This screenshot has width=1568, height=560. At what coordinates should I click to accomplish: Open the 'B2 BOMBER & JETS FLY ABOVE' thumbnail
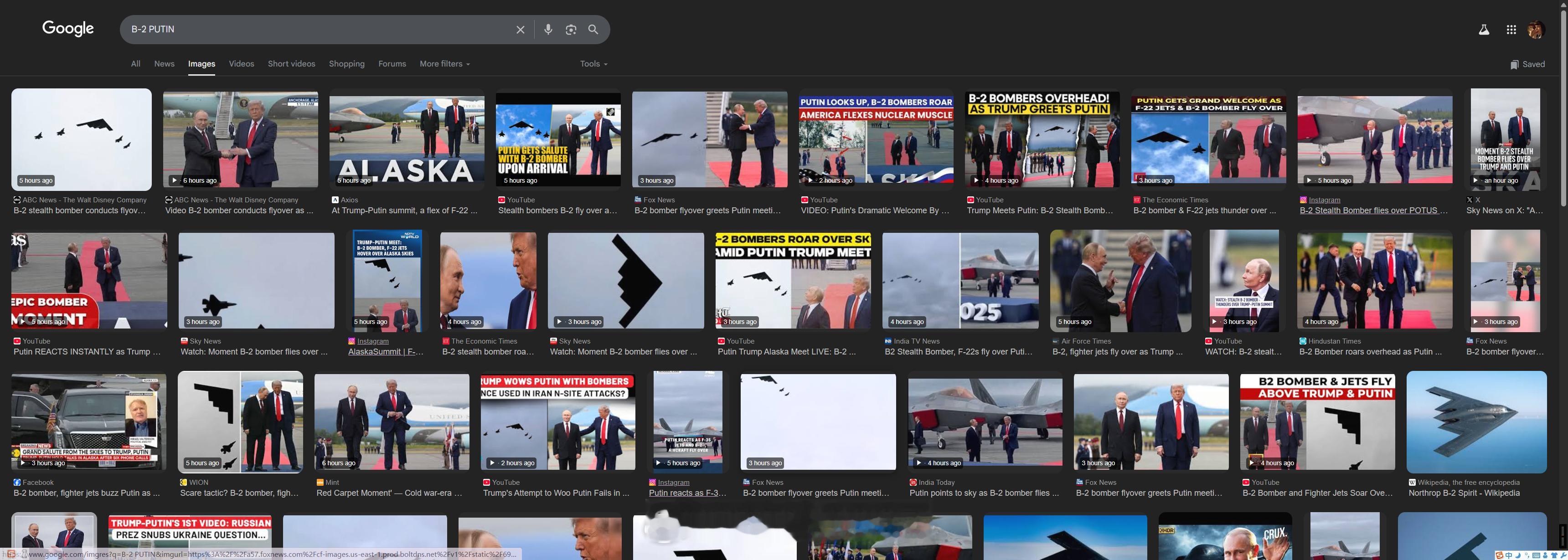pyautogui.click(x=1317, y=422)
